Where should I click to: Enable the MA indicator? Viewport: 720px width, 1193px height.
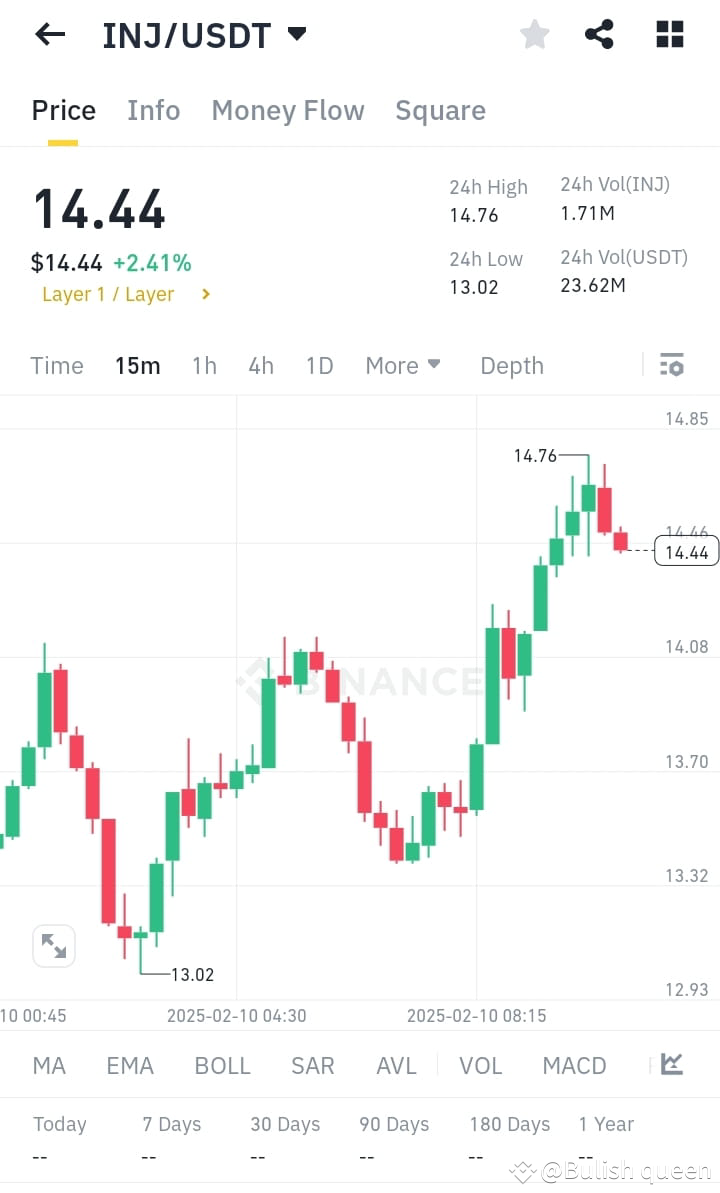(x=48, y=1066)
